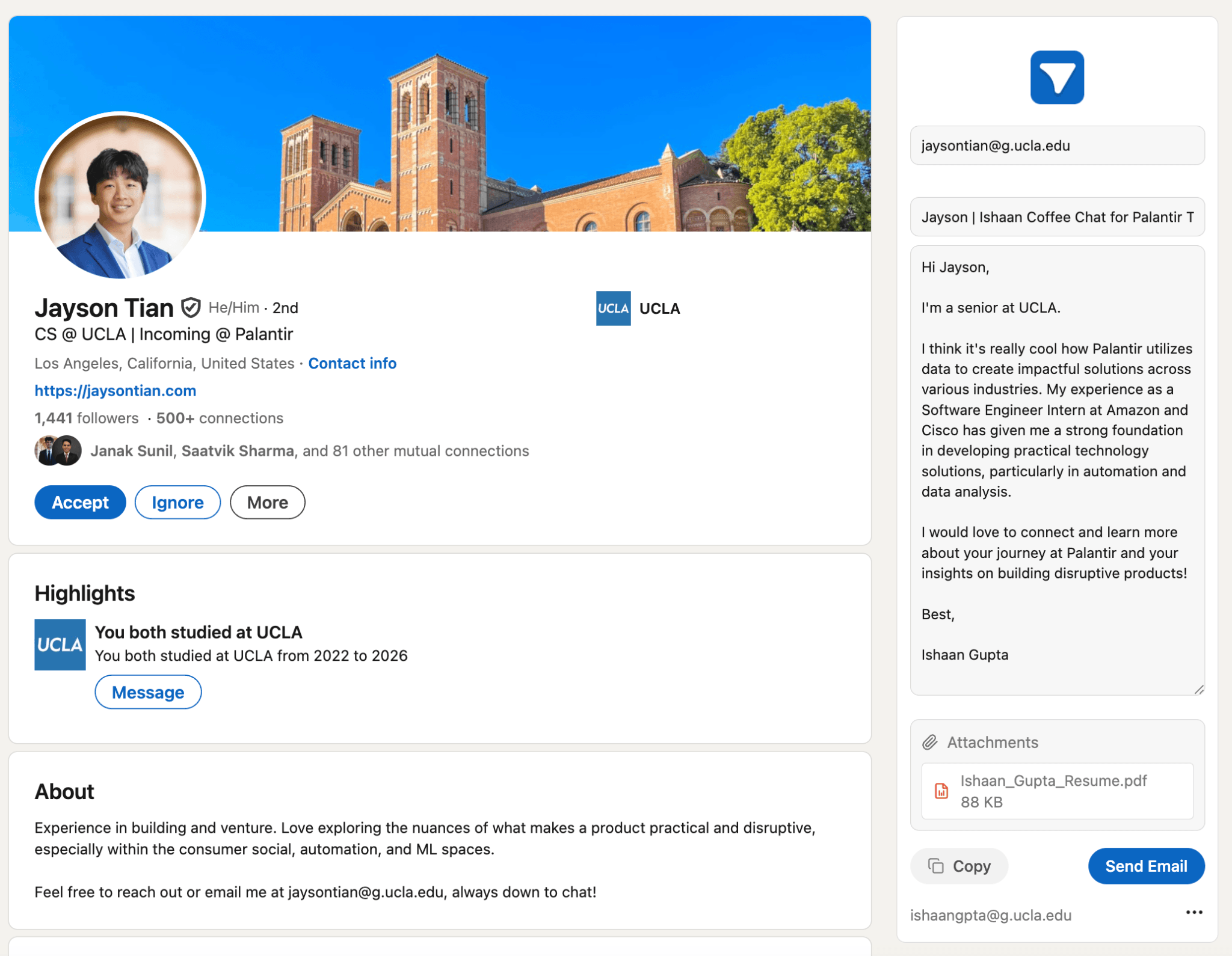The height and width of the screenshot is (956, 1232).
Task: Click the Attachments section label
Action: (993, 743)
